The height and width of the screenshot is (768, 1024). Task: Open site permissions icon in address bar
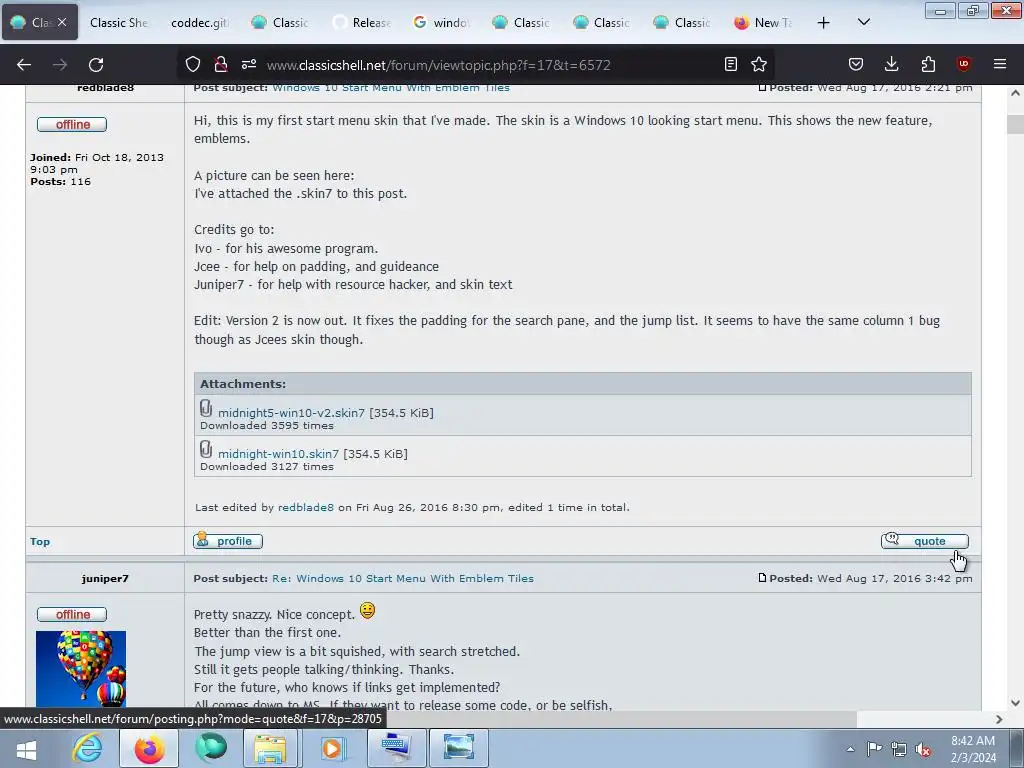click(249, 64)
